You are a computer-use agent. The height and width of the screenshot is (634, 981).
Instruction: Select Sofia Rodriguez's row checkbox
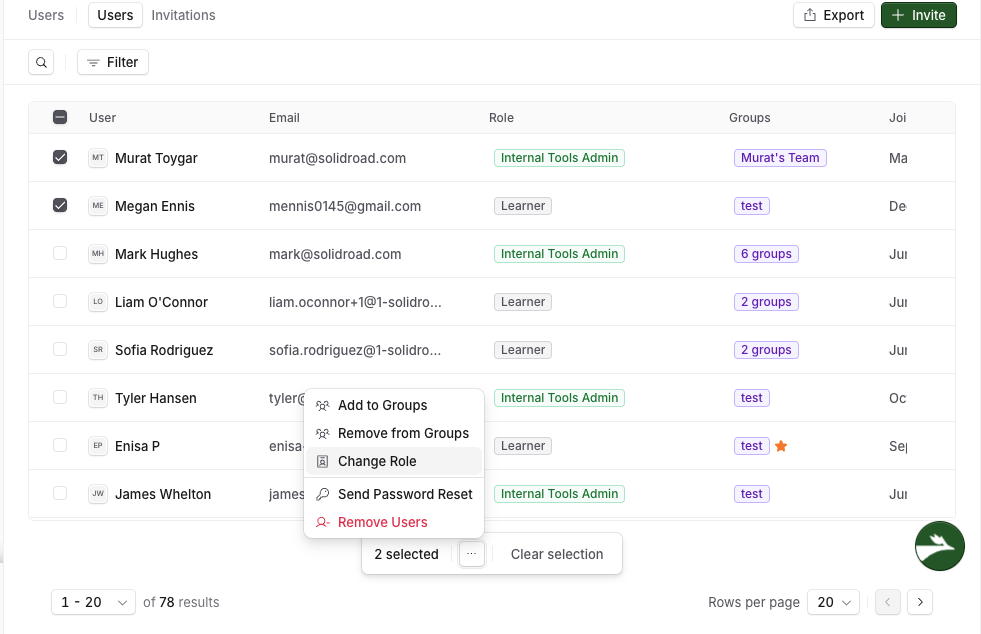coord(60,349)
